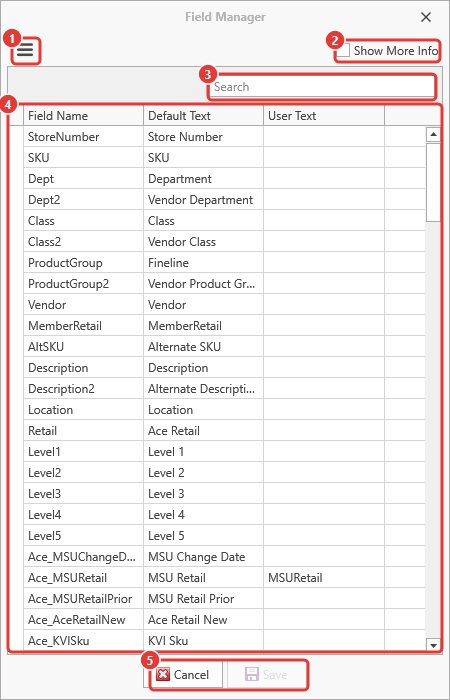Click the scrollbar down arrow

pos(433,645)
